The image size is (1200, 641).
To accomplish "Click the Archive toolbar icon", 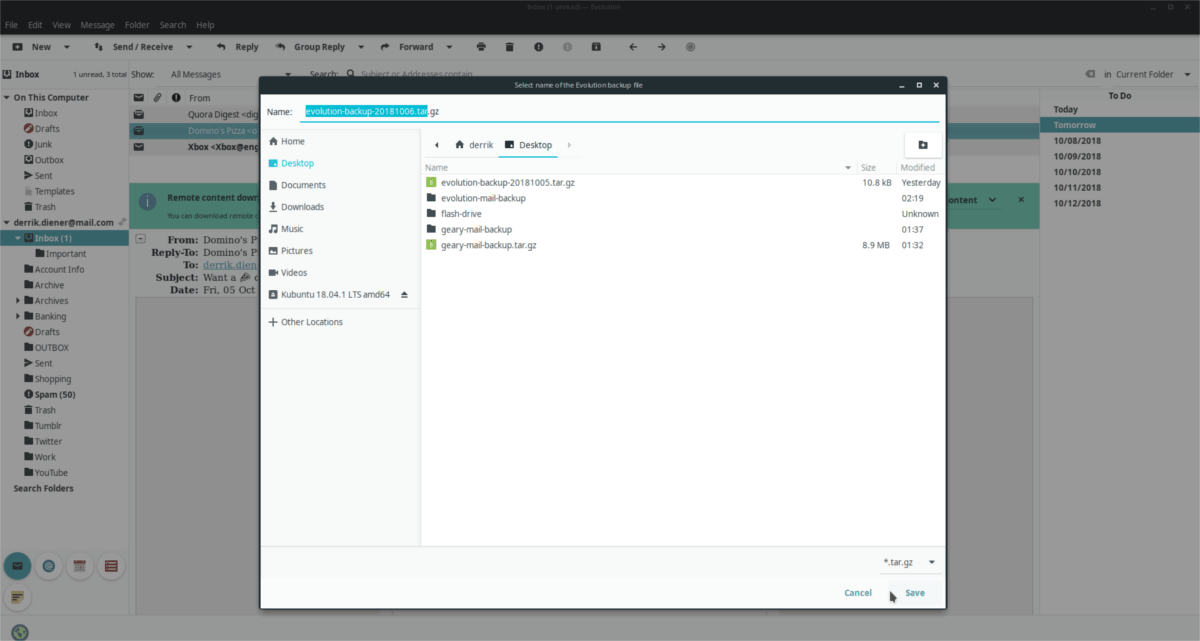I will (596, 47).
